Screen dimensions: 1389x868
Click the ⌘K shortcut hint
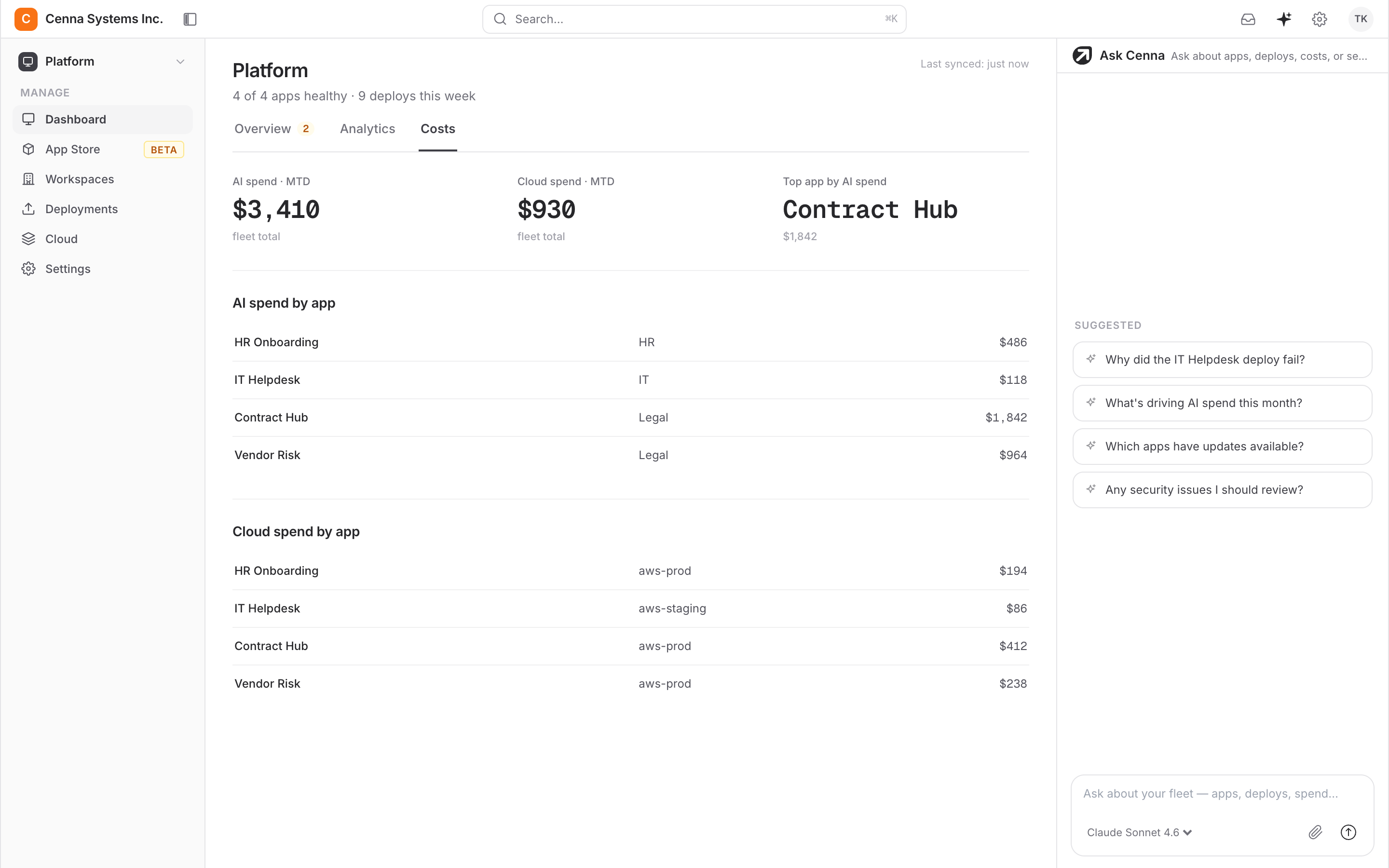click(x=891, y=19)
